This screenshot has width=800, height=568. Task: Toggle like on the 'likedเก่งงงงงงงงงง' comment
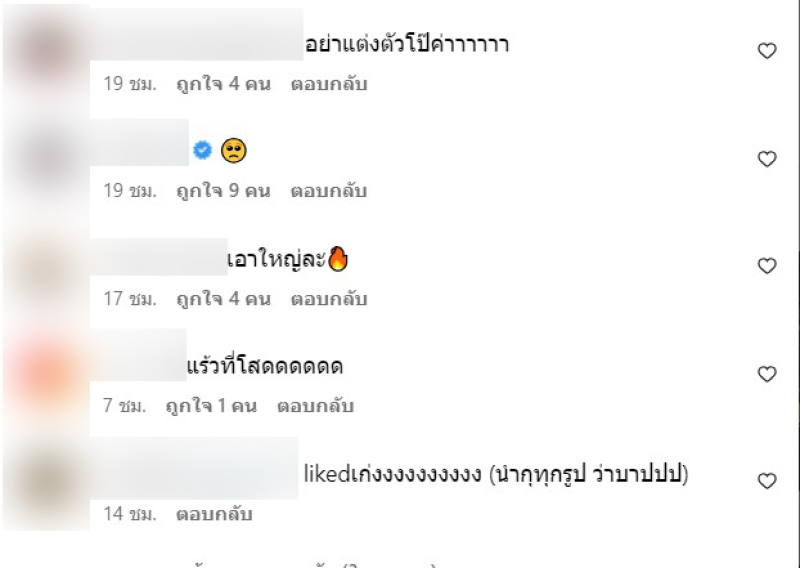pyautogui.click(x=767, y=481)
